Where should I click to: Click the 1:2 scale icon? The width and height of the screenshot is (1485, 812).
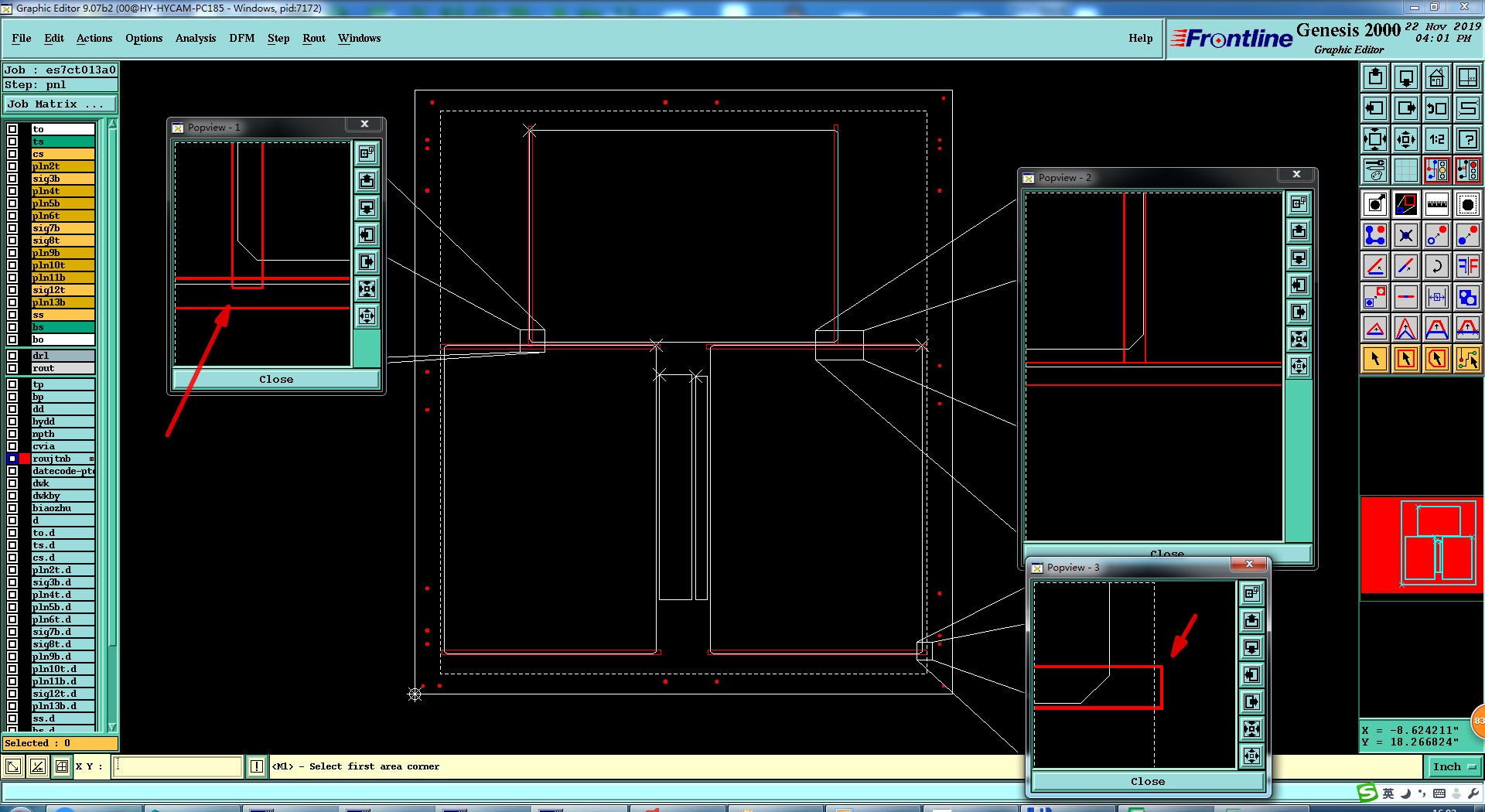(x=1437, y=139)
